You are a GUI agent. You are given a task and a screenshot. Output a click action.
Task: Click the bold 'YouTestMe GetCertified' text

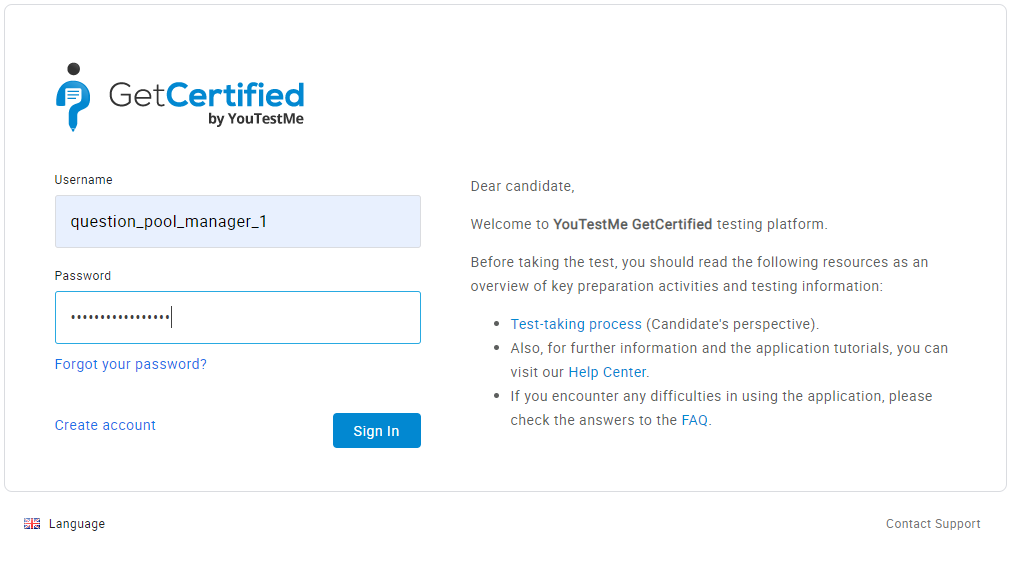click(632, 224)
